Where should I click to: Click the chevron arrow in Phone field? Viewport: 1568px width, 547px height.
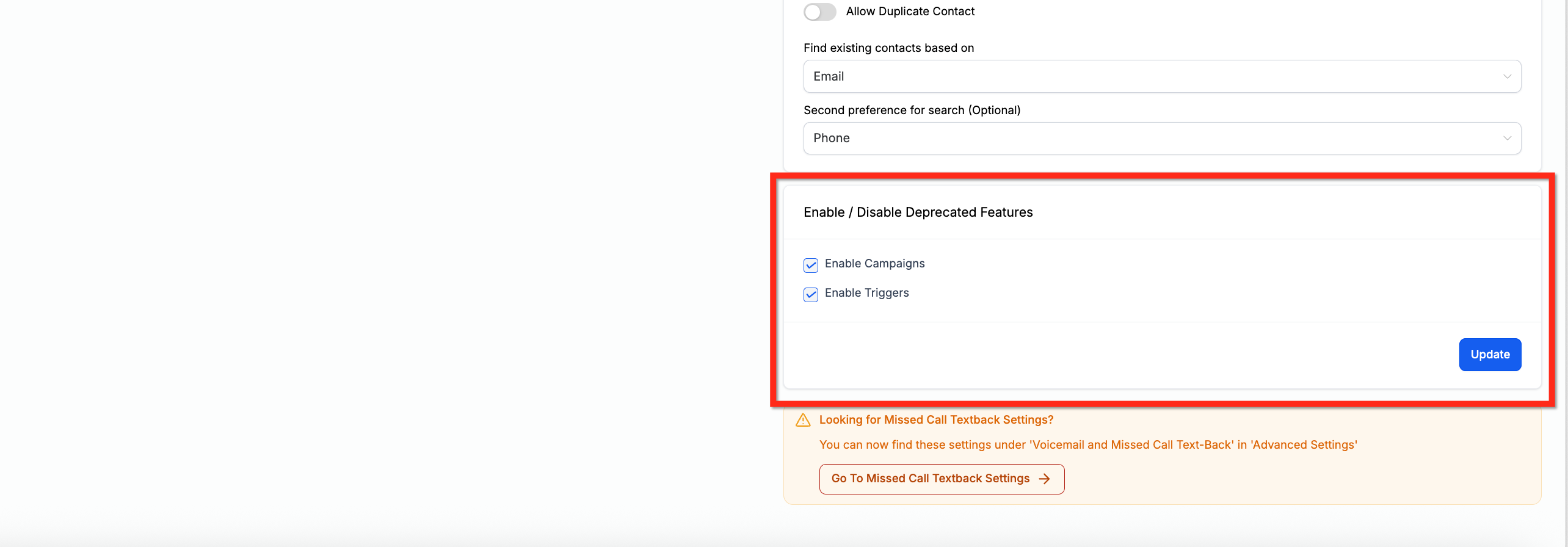coord(1507,139)
